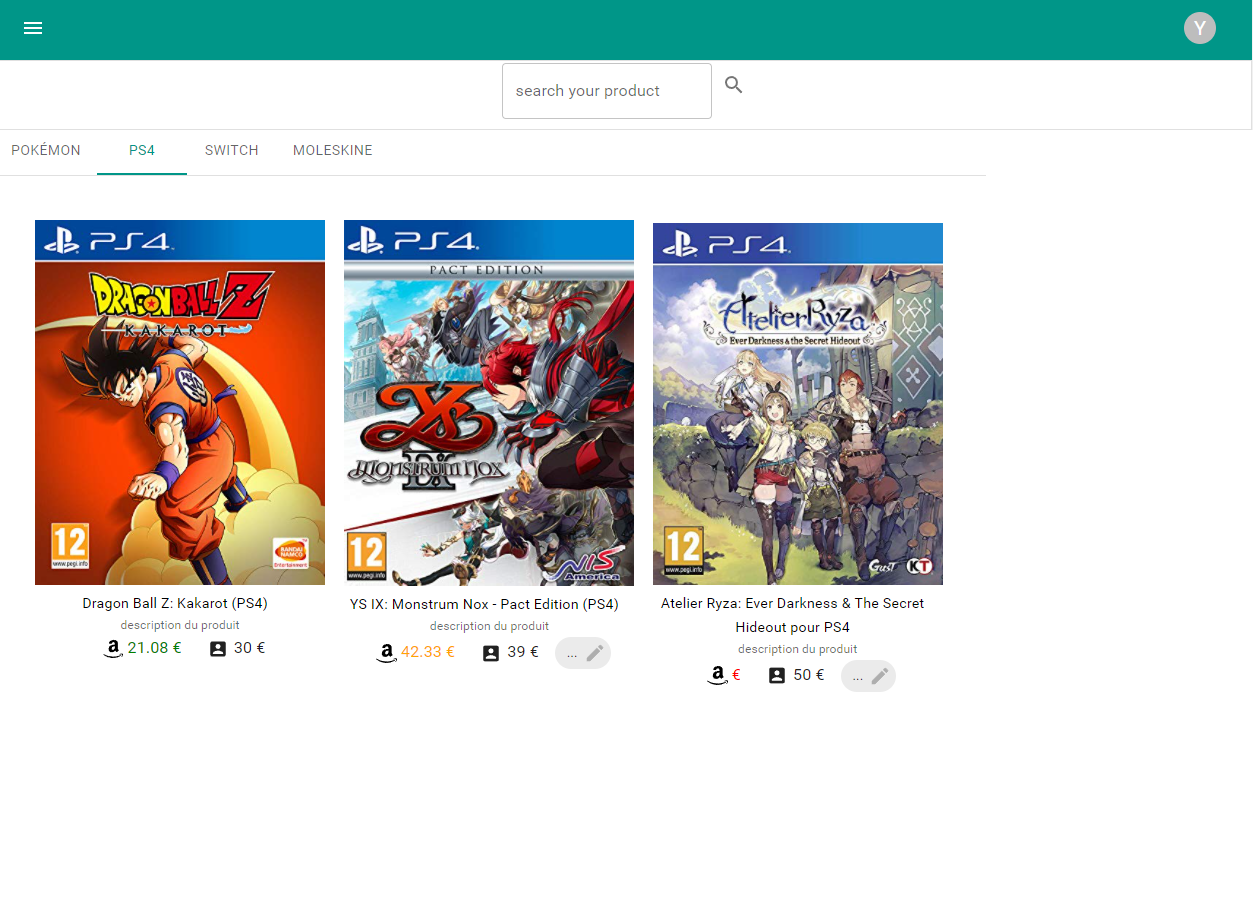Click the Dragon Ball Z: Kakarot (PS4) title
This screenshot has width=1256, height=900.
tap(175, 604)
